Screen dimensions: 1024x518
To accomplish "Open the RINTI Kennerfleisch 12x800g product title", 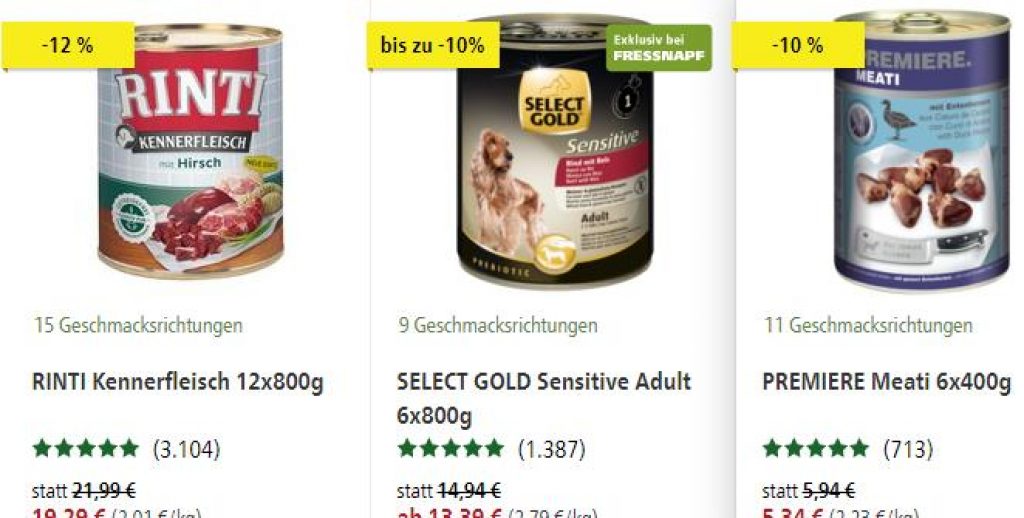I will [178, 382].
